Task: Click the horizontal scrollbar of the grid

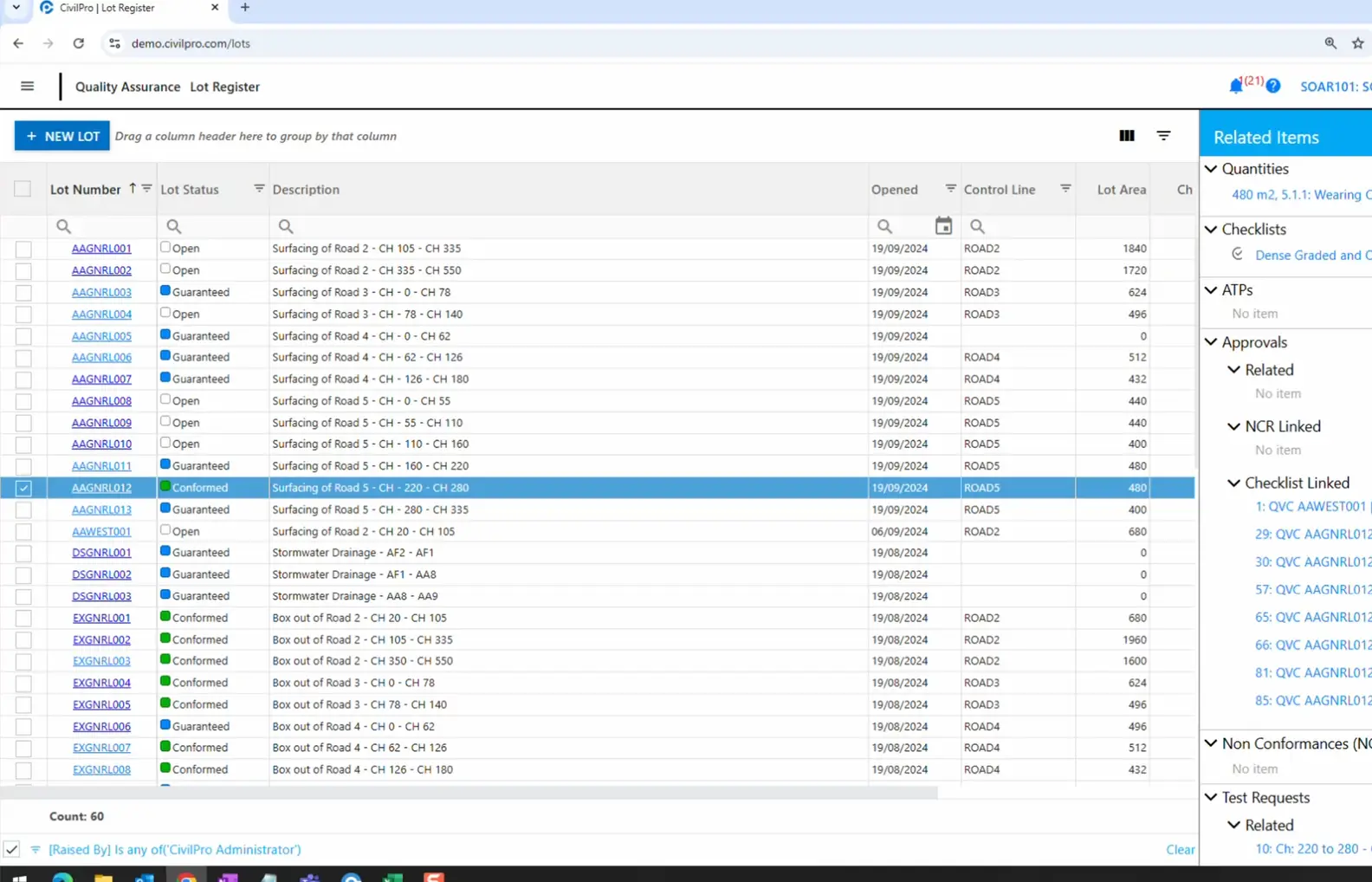Action: pos(469,792)
